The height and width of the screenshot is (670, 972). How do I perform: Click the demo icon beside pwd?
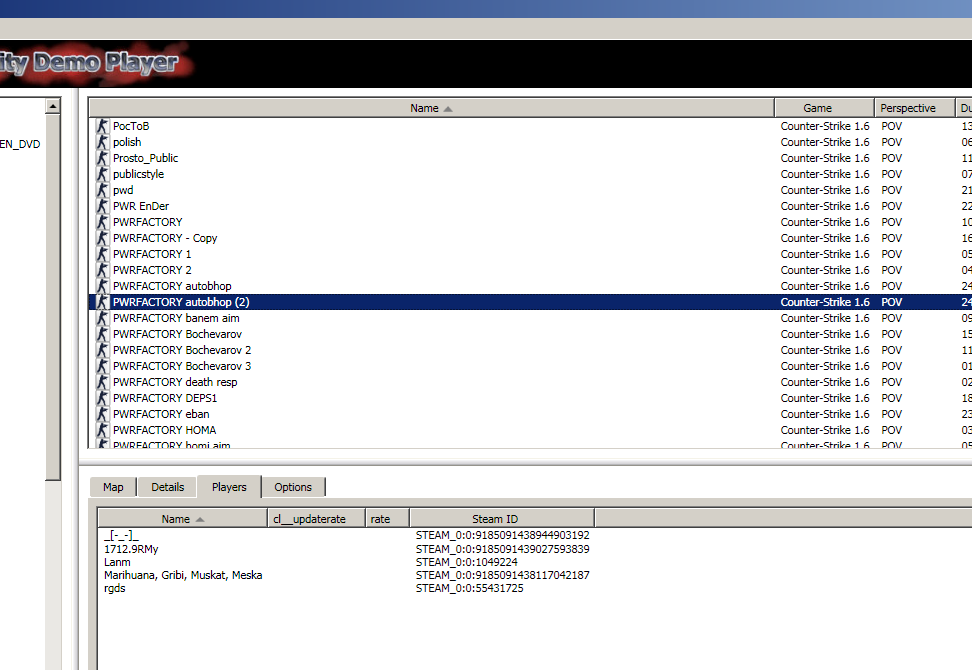[x=102, y=190]
